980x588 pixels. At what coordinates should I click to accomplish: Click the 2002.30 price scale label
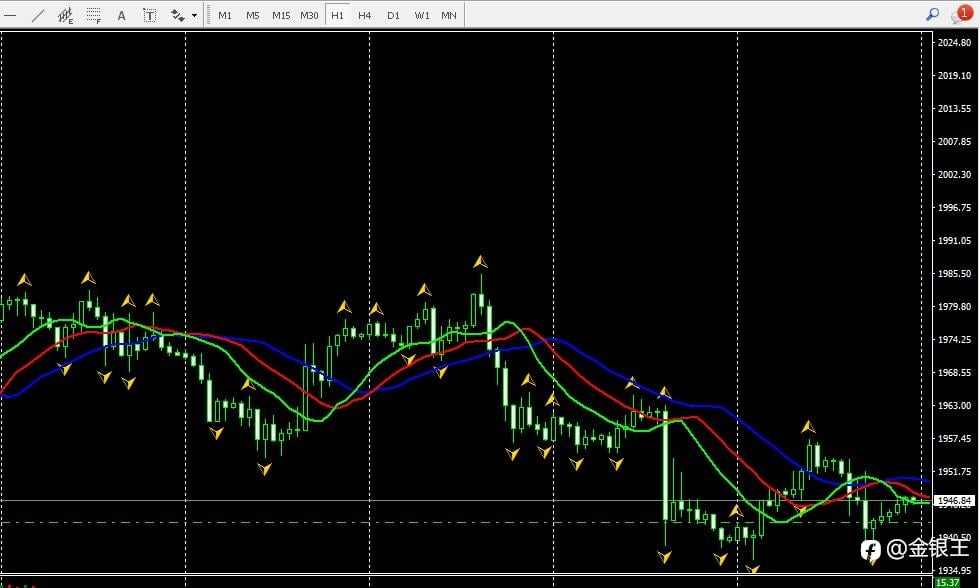click(x=954, y=174)
